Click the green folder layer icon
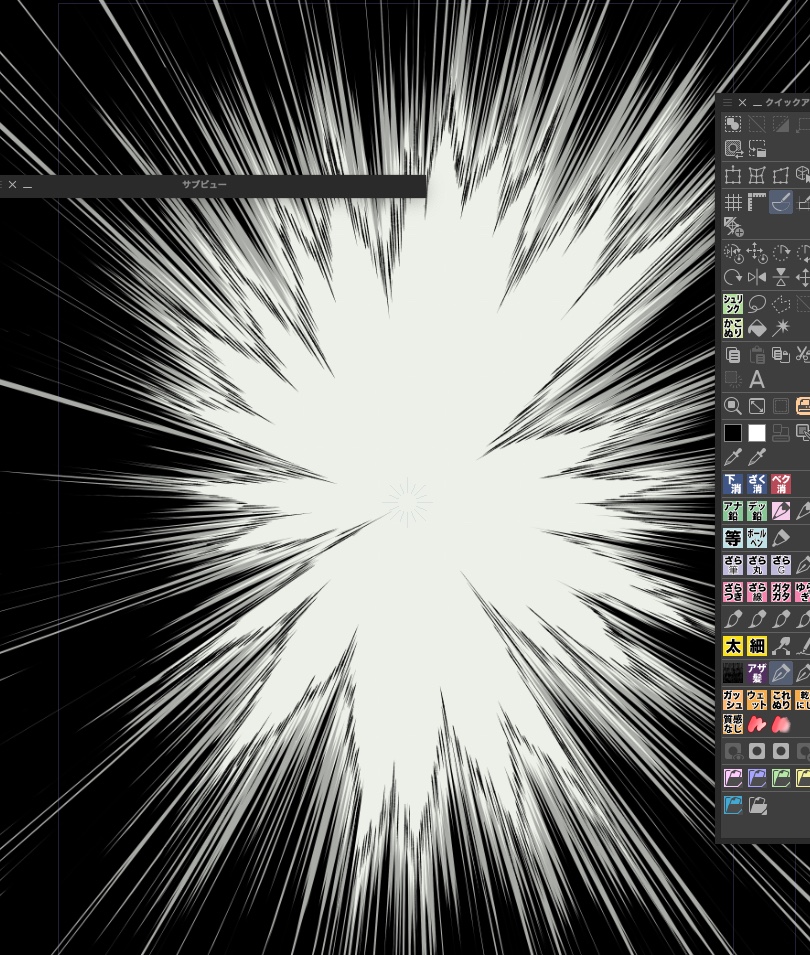Image resolution: width=810 pixels, height=955 pixels. coord(781,778)
